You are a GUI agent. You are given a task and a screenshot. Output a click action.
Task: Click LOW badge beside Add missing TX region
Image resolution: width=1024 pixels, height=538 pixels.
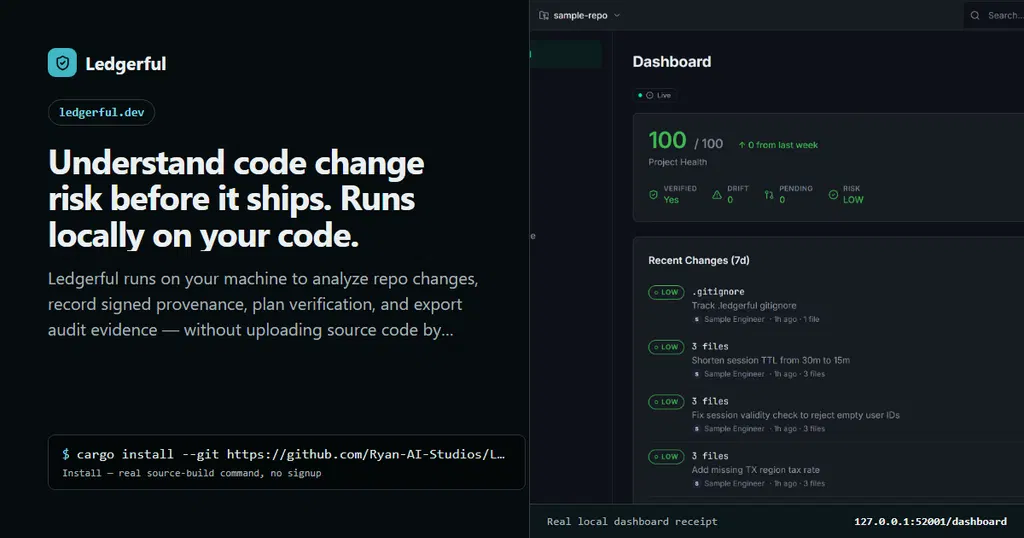666,457
